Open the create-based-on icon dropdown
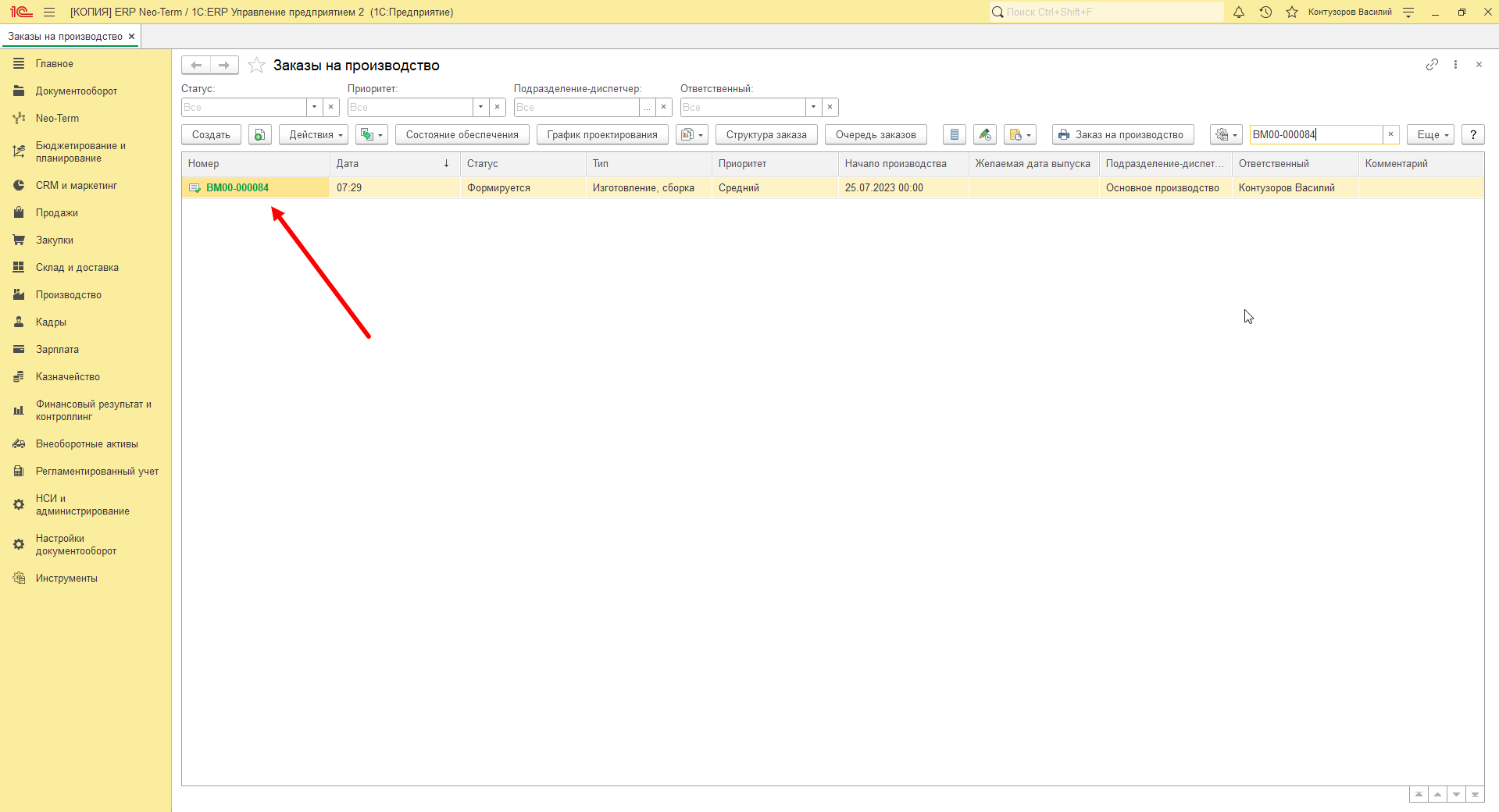1499x812 pixels. pyautogui.click(x=371, y=134)
